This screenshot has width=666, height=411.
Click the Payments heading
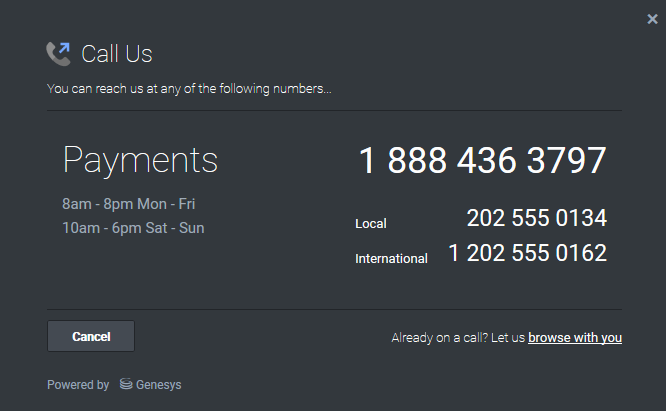point(140,160)
